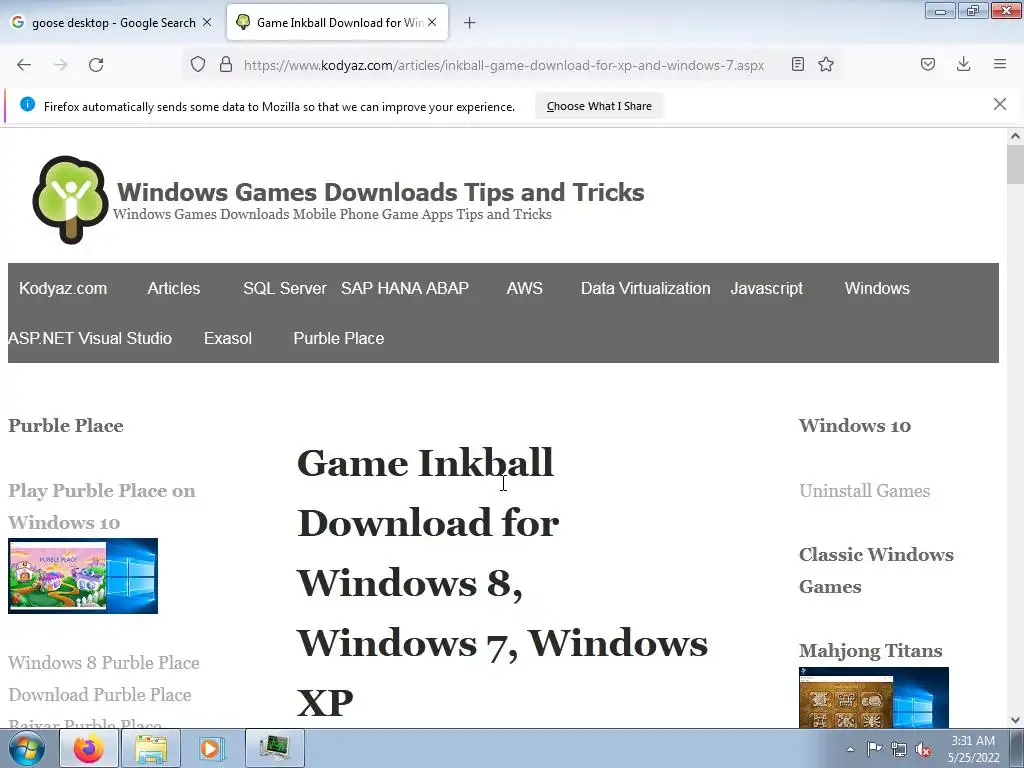Open the AWS menu item
Screen dimensions: 1024x768
coord(524,289)
